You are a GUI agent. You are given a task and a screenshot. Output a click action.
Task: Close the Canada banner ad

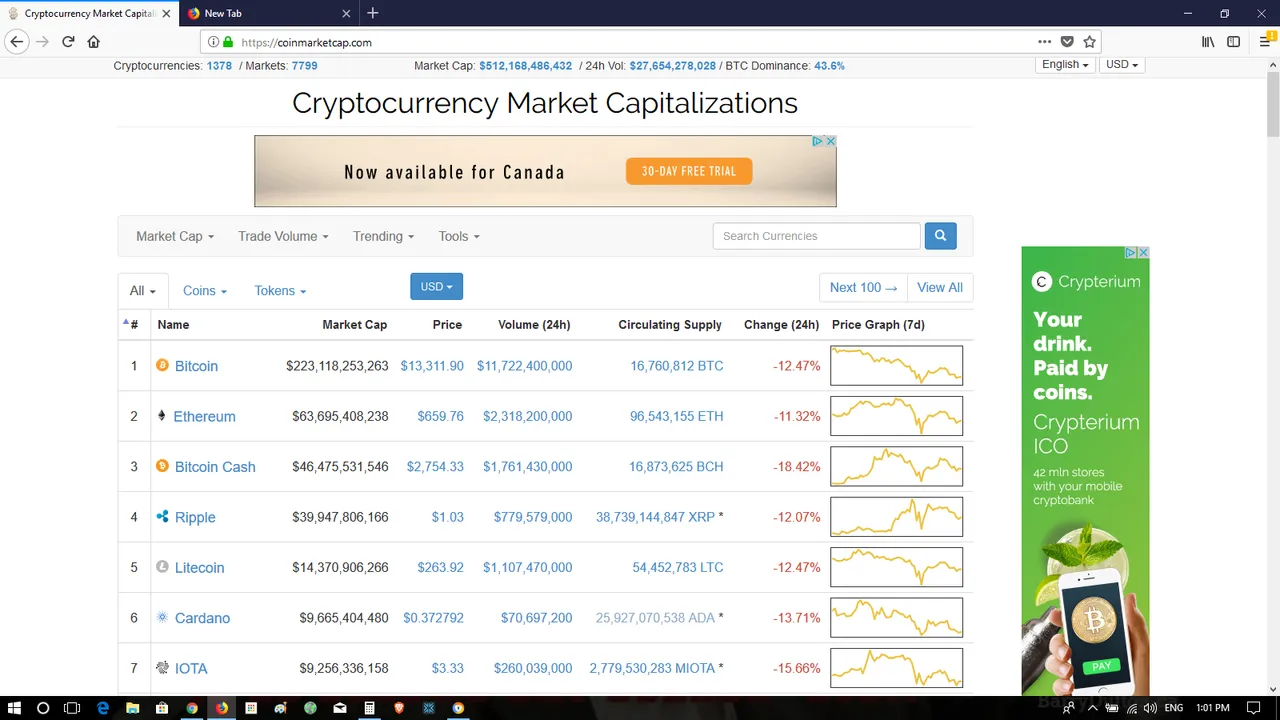click(x=830, y=141)
